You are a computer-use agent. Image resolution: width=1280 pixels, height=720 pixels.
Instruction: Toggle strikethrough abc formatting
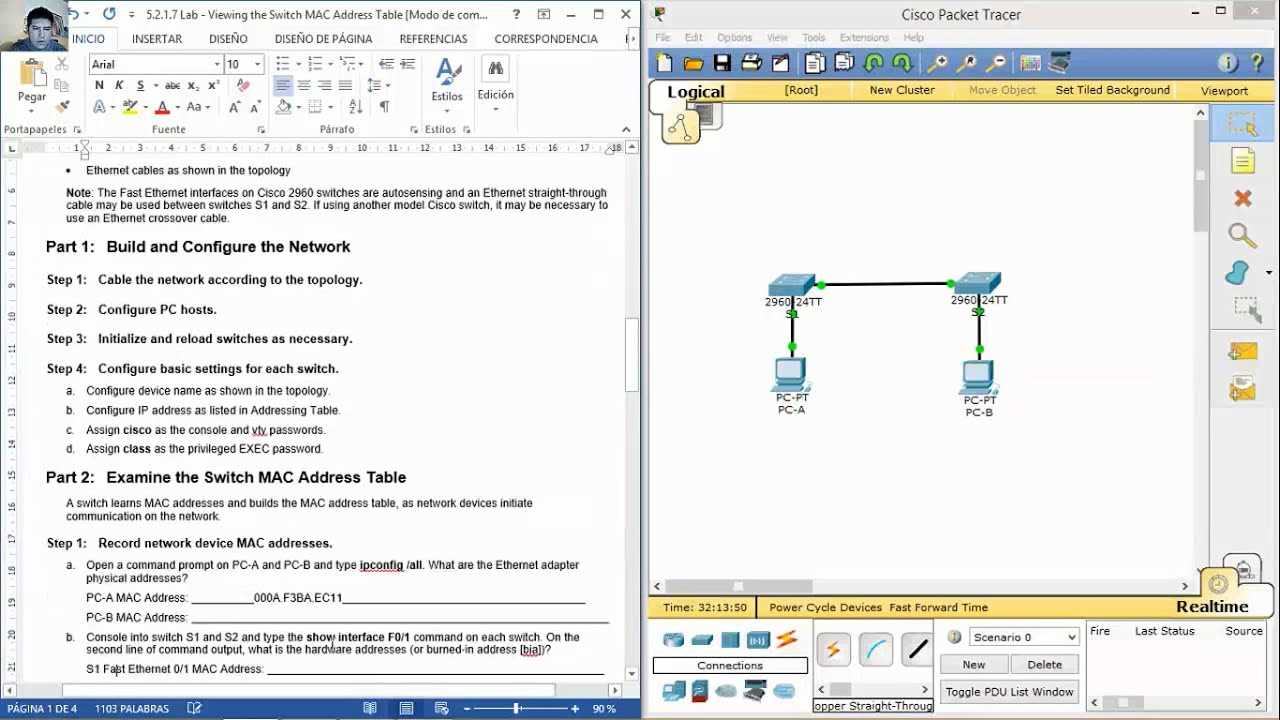tap(172, 86)
